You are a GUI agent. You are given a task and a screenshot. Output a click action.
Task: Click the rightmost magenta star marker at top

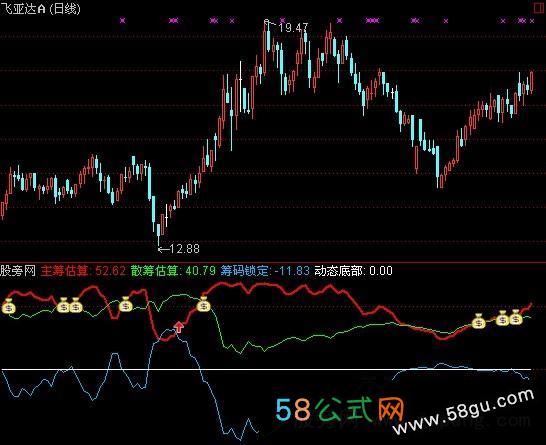(532, 21)
